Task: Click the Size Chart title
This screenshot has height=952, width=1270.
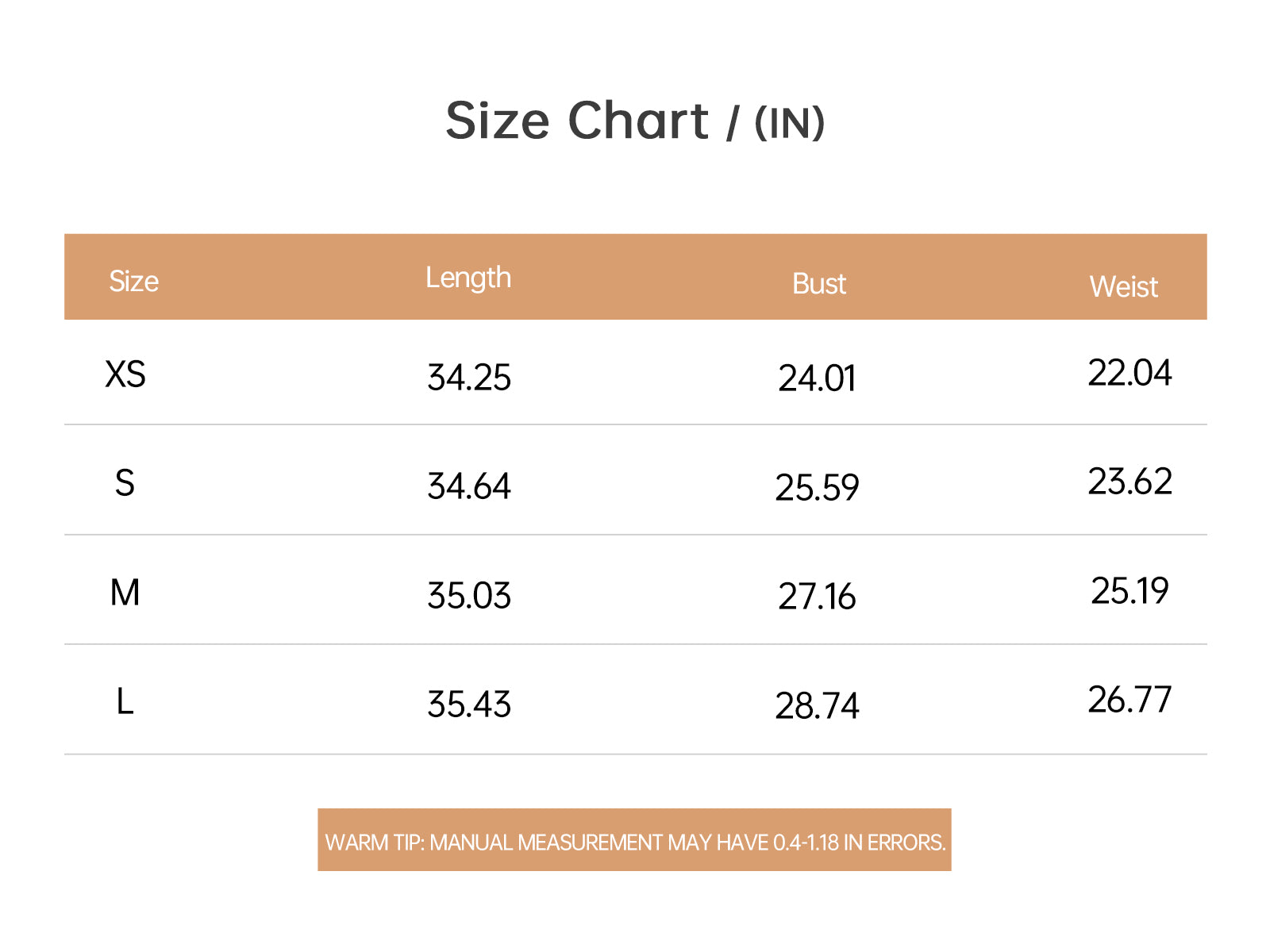Action: click(635, 121)
